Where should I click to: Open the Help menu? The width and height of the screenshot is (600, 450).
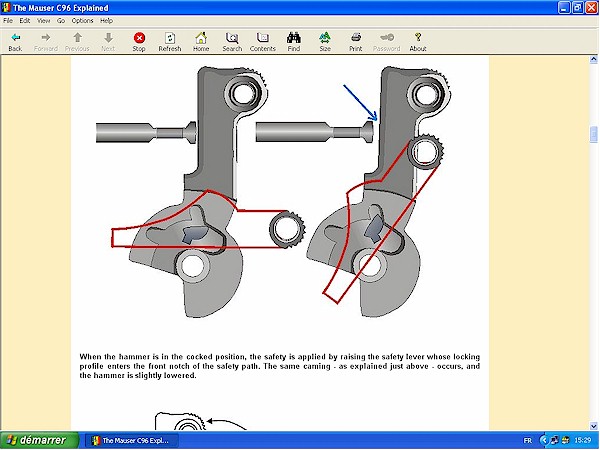106,21
